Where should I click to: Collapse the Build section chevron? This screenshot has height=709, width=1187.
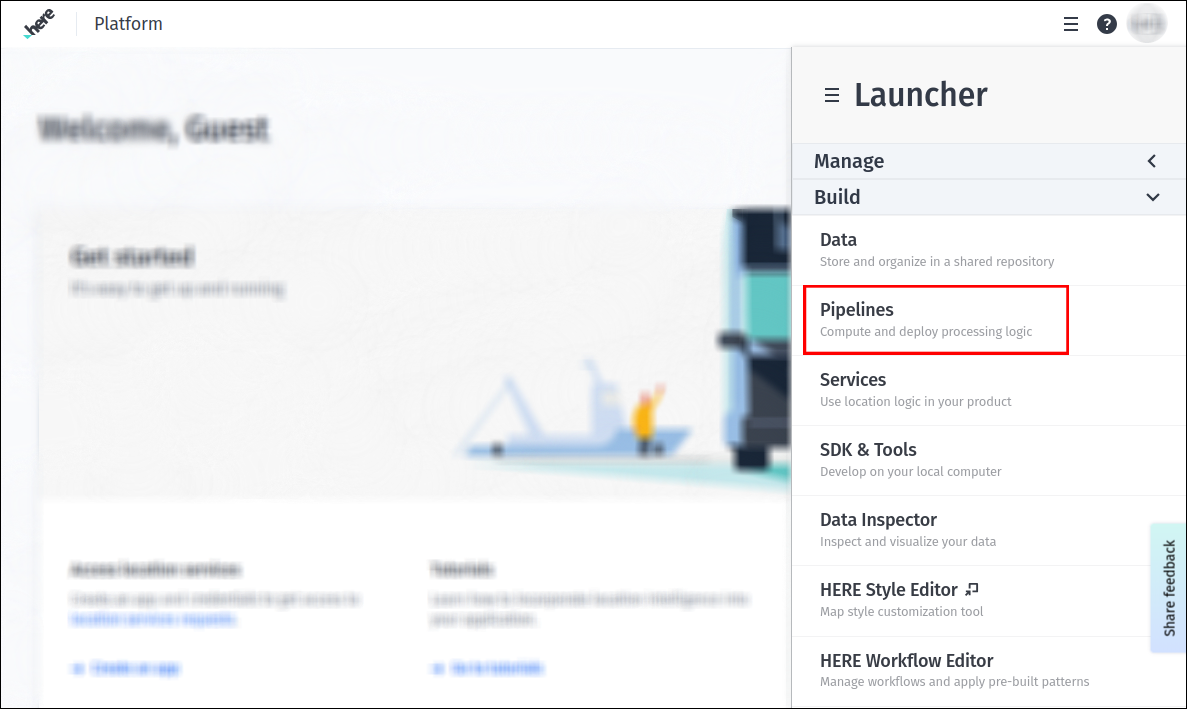pyautogui.click(x=1152, y=197)
